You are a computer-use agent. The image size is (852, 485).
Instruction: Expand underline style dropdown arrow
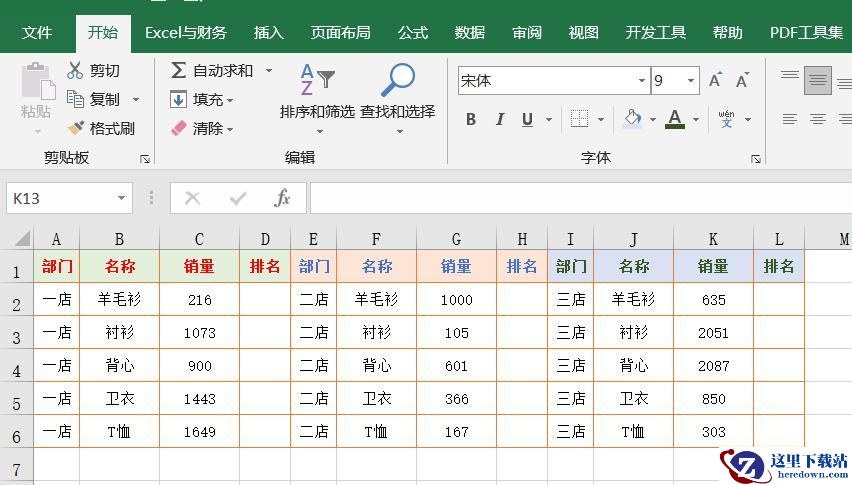[x=549, y=119]
